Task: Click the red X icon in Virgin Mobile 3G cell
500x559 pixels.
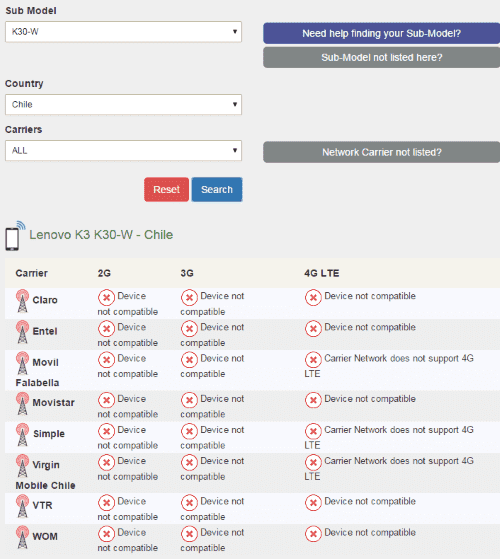Action: pos(189,462)
